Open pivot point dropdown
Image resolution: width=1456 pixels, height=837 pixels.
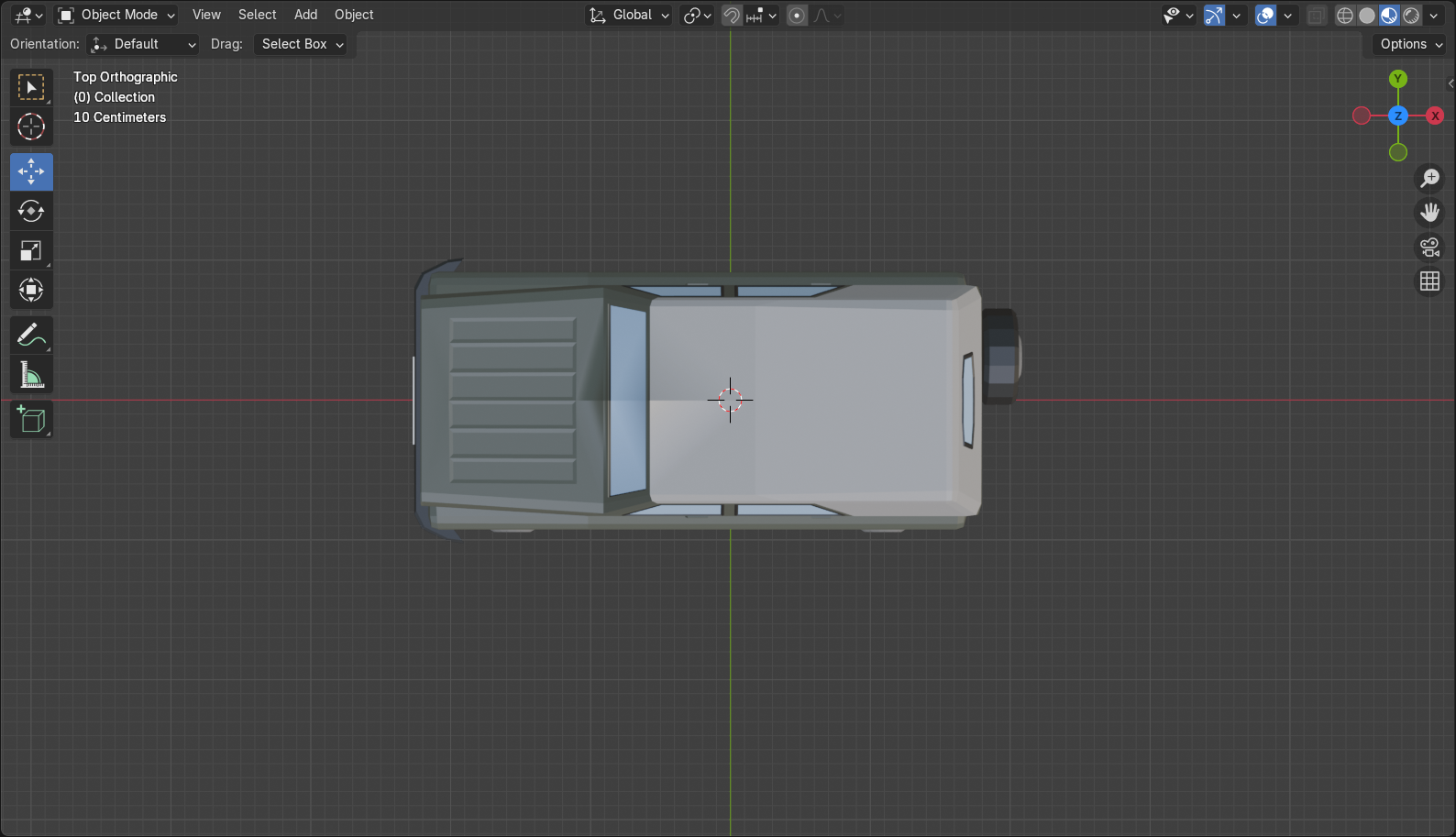point(698,16)
